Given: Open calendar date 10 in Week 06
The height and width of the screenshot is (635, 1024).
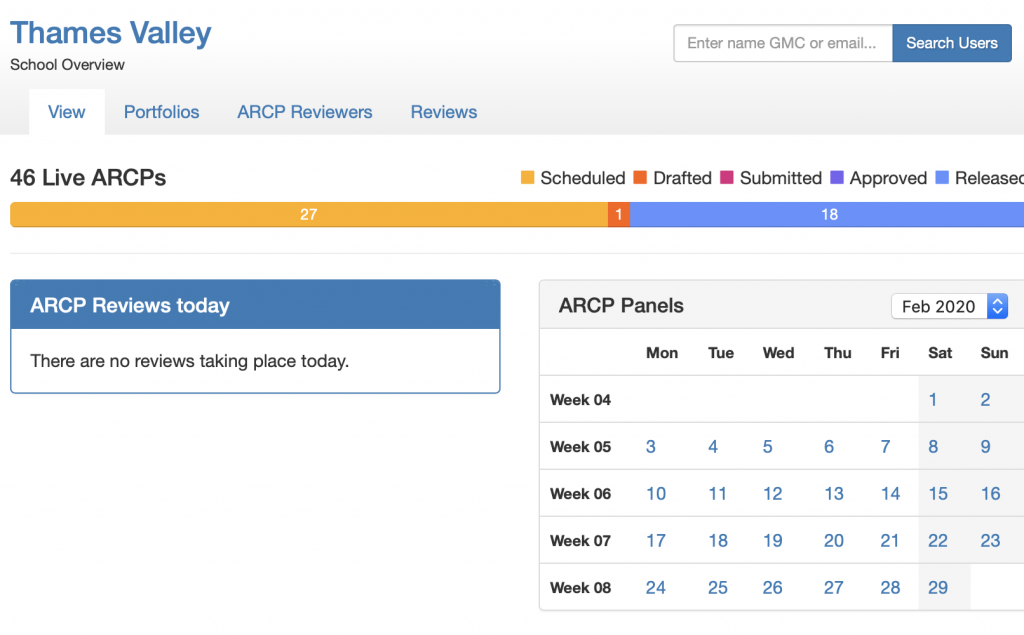Looking at the screenshot, I should 656,493.
